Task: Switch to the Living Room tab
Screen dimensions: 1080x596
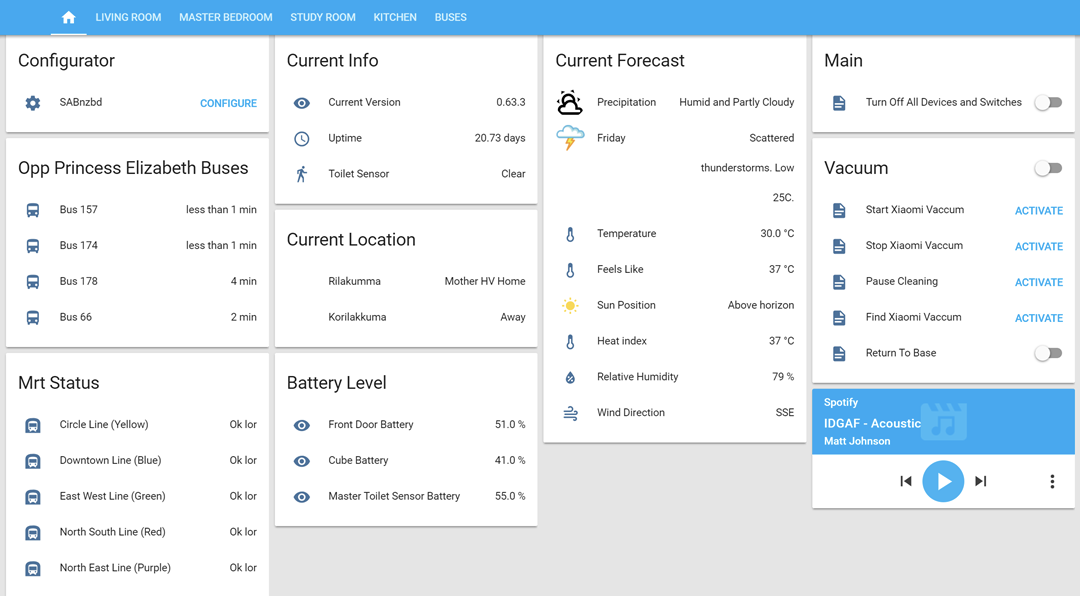Action: (128, 17)
